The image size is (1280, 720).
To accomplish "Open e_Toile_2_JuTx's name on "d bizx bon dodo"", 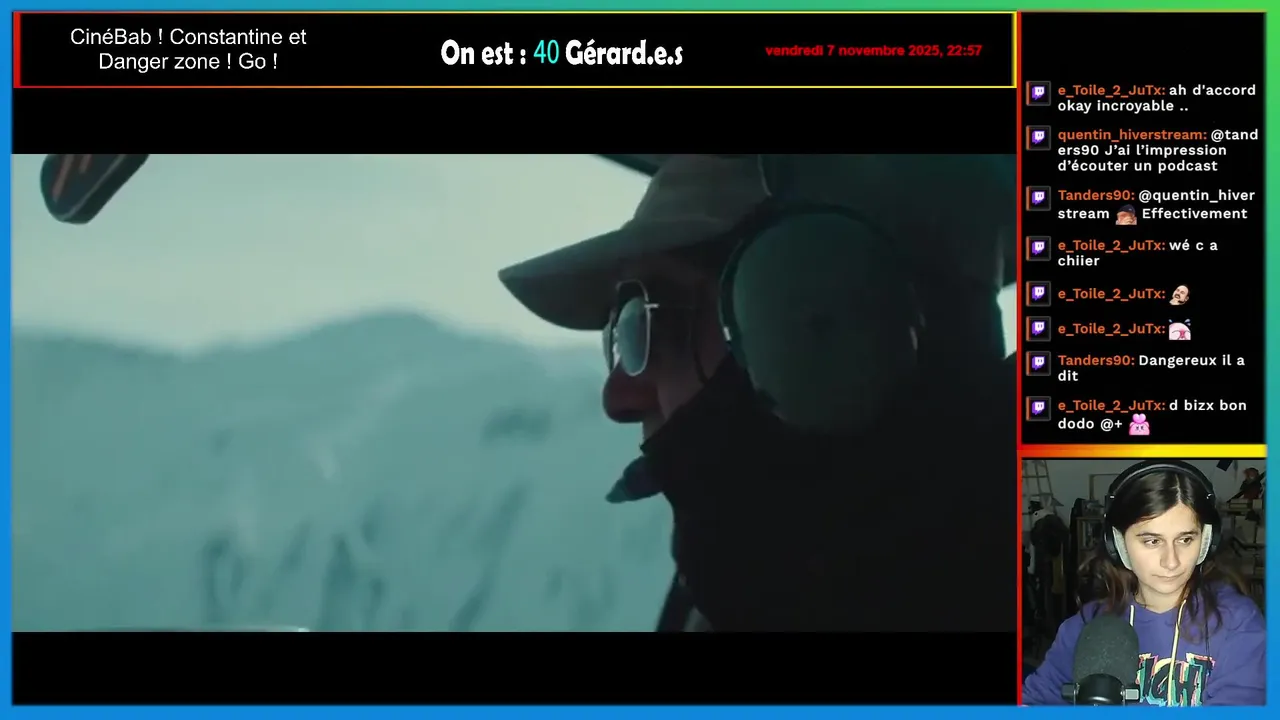I will click(x=1111, y=406).
